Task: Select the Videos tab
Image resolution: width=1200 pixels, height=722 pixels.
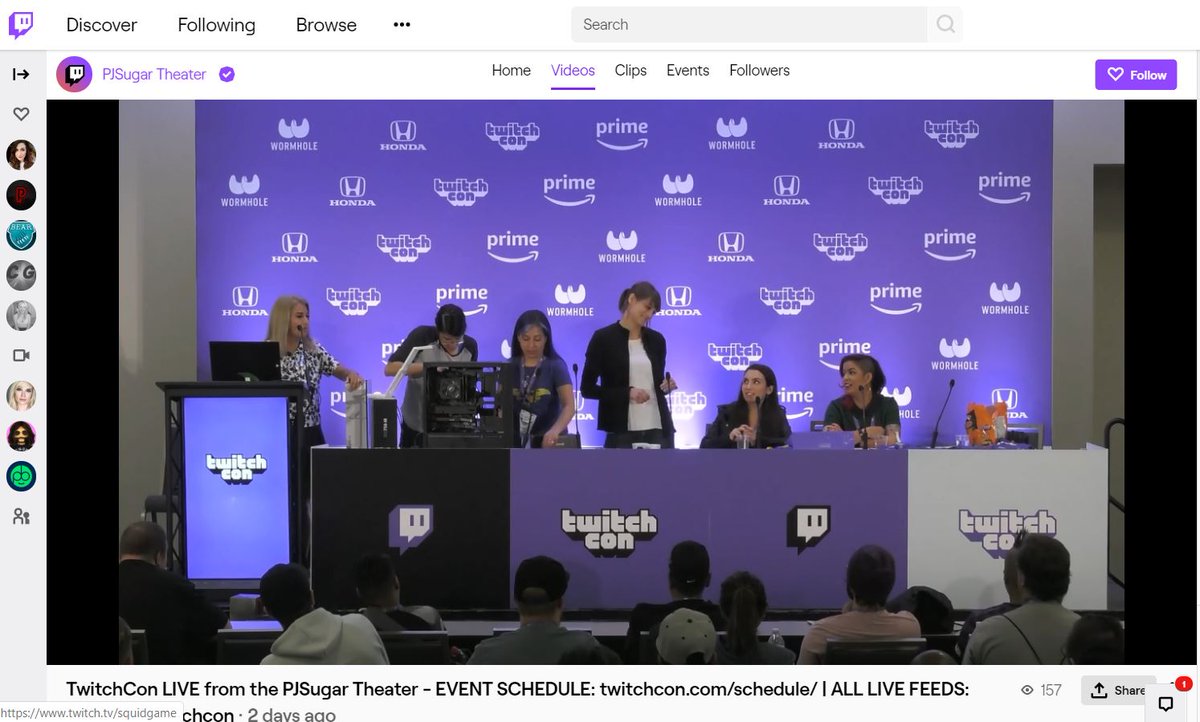Action: 573,71
